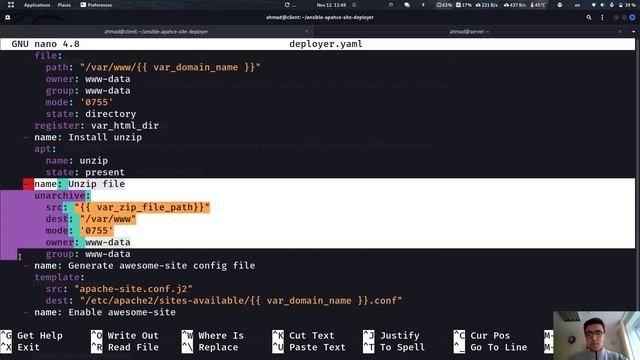Image resolution: width=640 pixels, height=360 pixels.
Task: Click the upload speed 437 B/s indicator
Action: pyautogui.click(x=515, y=5)
